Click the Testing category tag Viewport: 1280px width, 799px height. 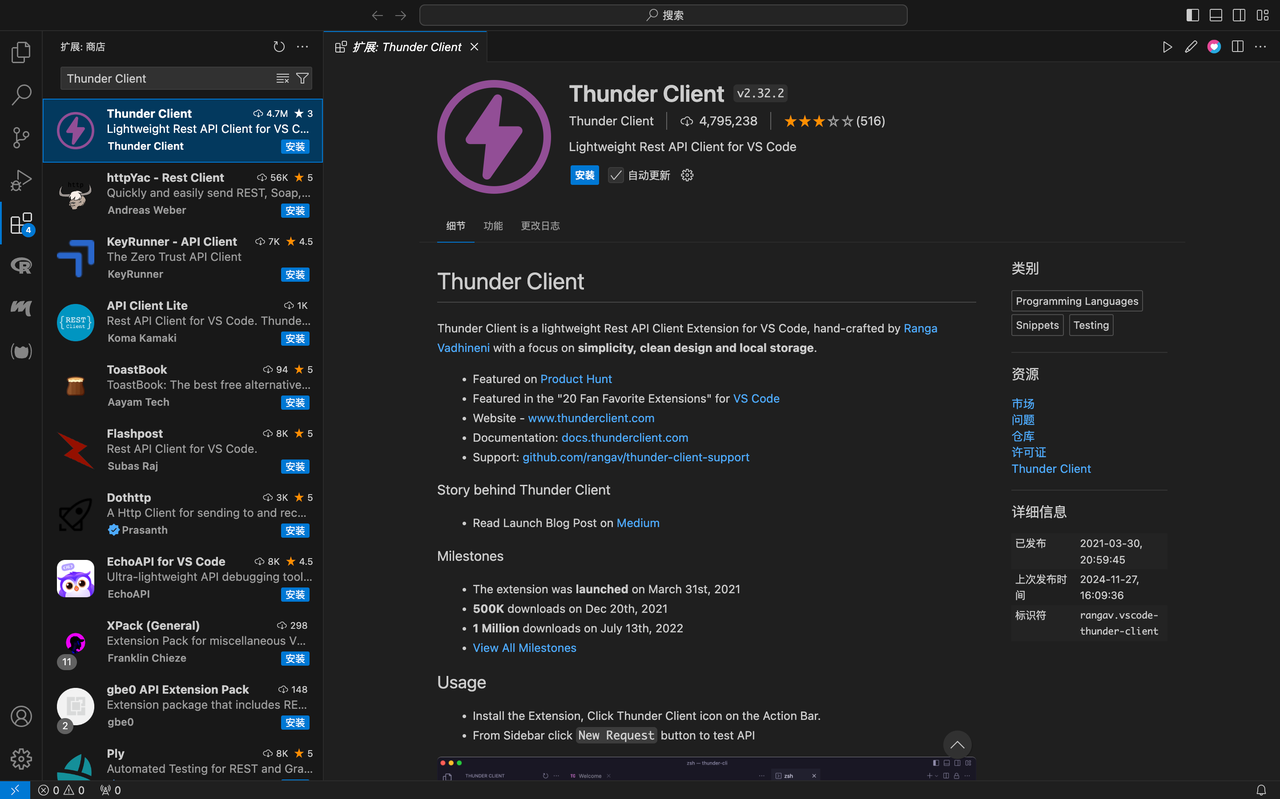click(x=1091, y=325)
